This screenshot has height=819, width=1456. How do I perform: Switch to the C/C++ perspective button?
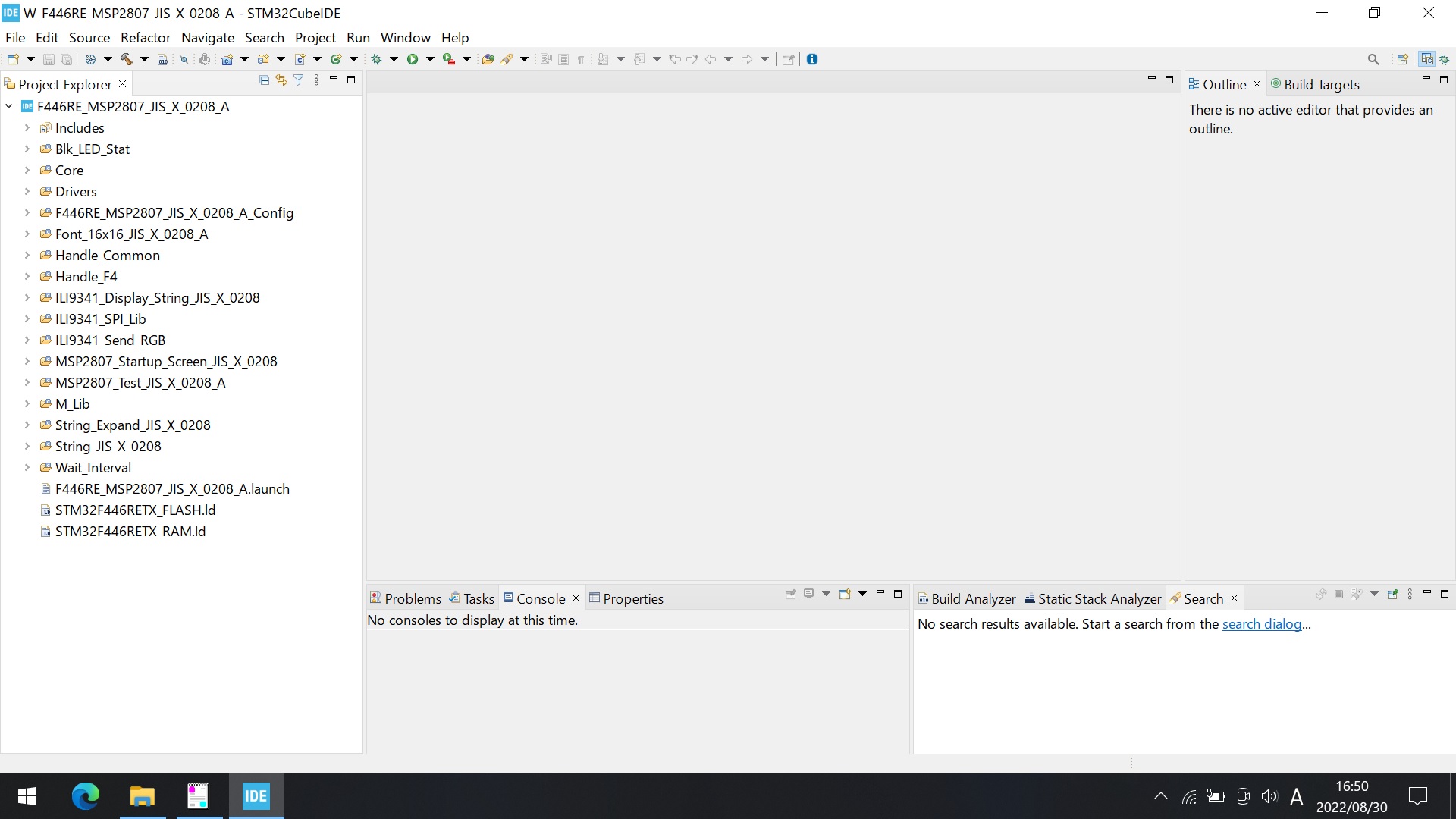(x=1427, y=59)
